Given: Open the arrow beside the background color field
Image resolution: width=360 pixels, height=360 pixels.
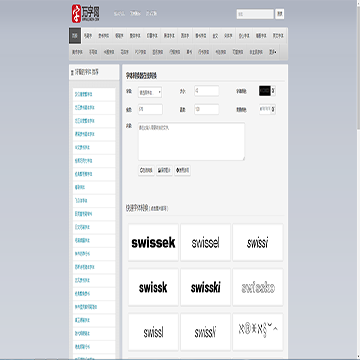Looking at the screenshot, I should [273, 109].
